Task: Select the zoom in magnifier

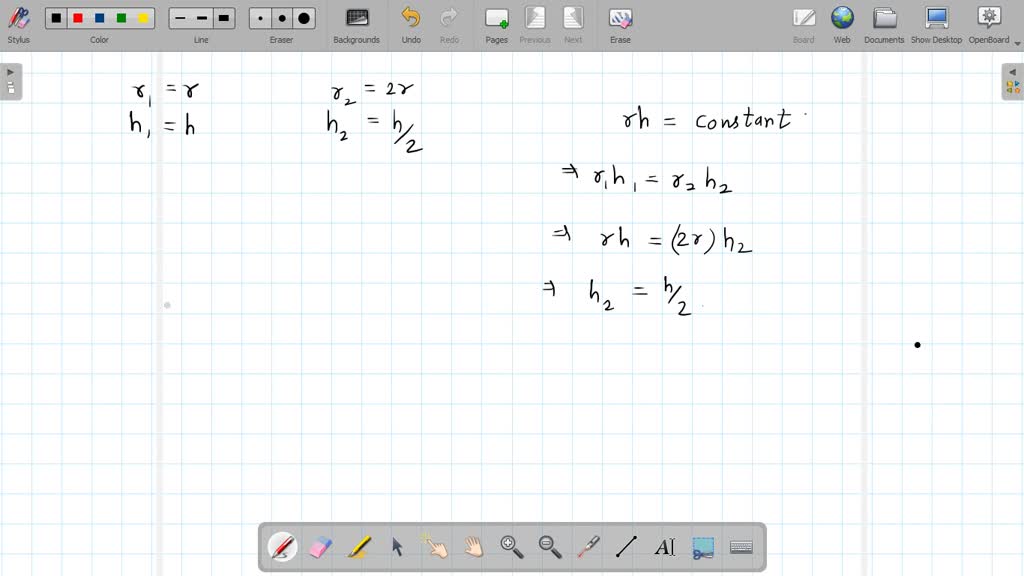Action: [511, 547]
